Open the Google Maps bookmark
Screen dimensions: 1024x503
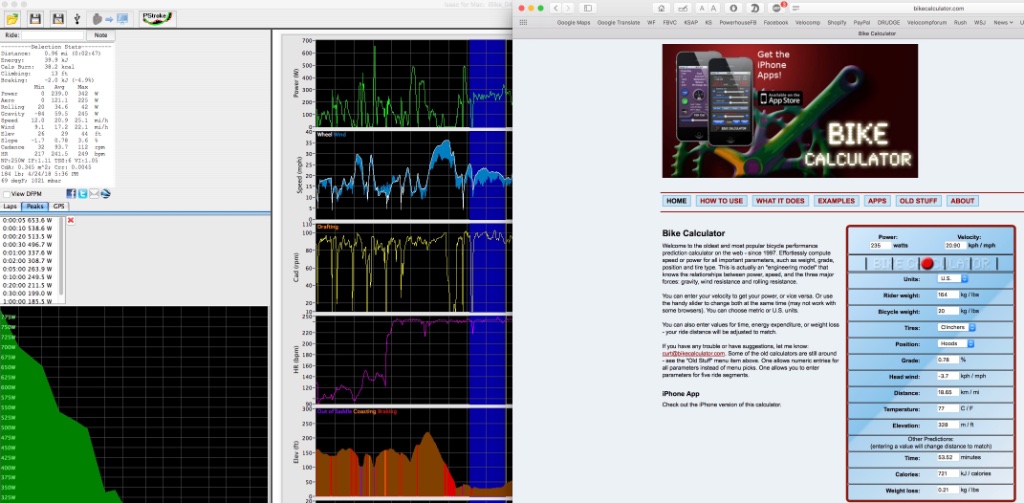[x=575, y=22]
